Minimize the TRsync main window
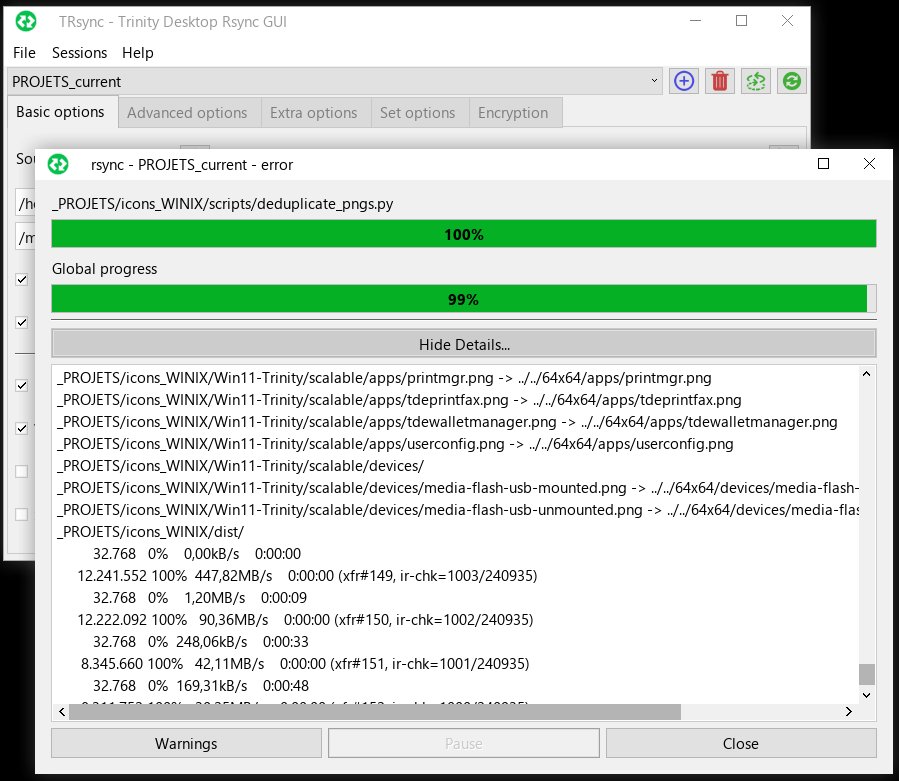 [x=695, y=21]
